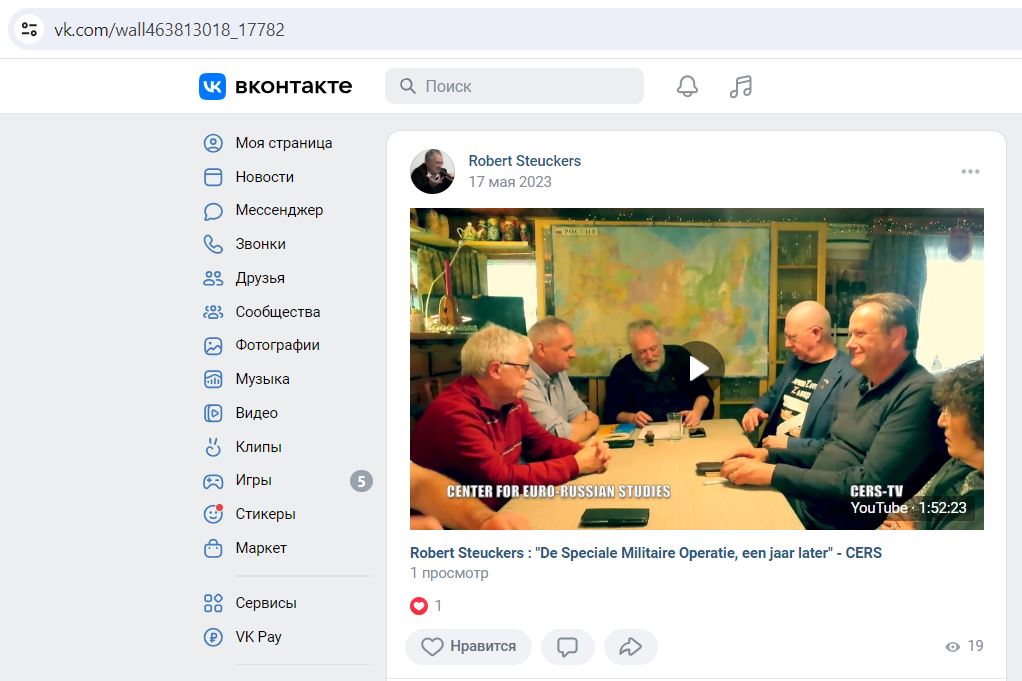Click the Robert Steuckers author name
This screenshot has height=681, width=1022.
(525, 161)
